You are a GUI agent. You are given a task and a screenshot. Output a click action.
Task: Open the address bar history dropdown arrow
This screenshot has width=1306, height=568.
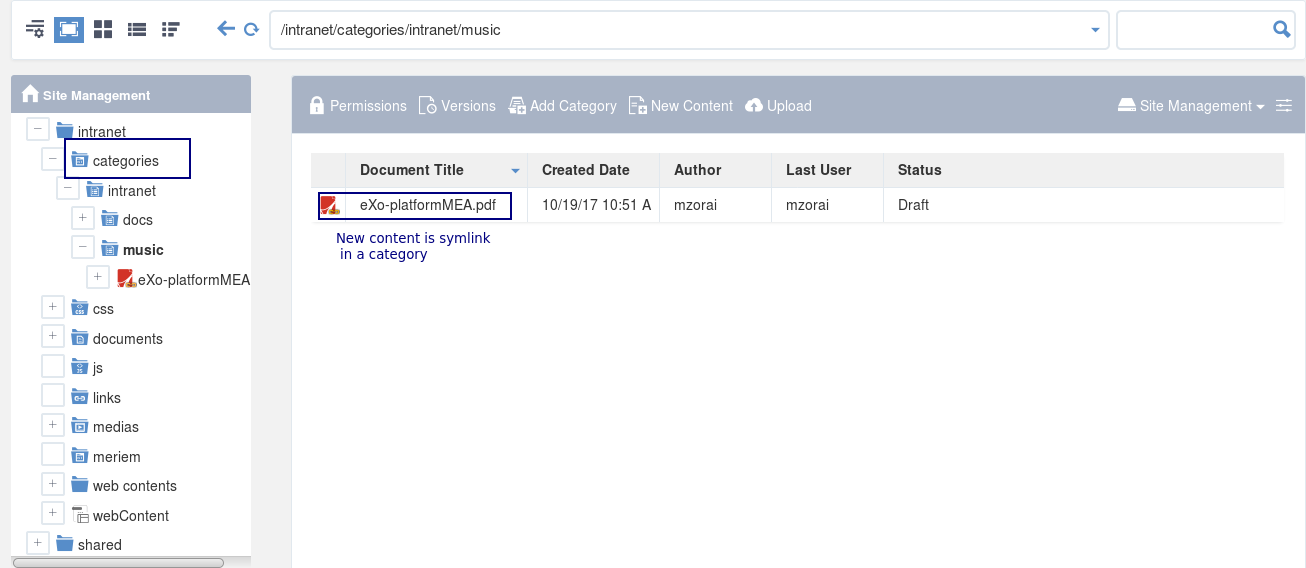pos(1095,30)
